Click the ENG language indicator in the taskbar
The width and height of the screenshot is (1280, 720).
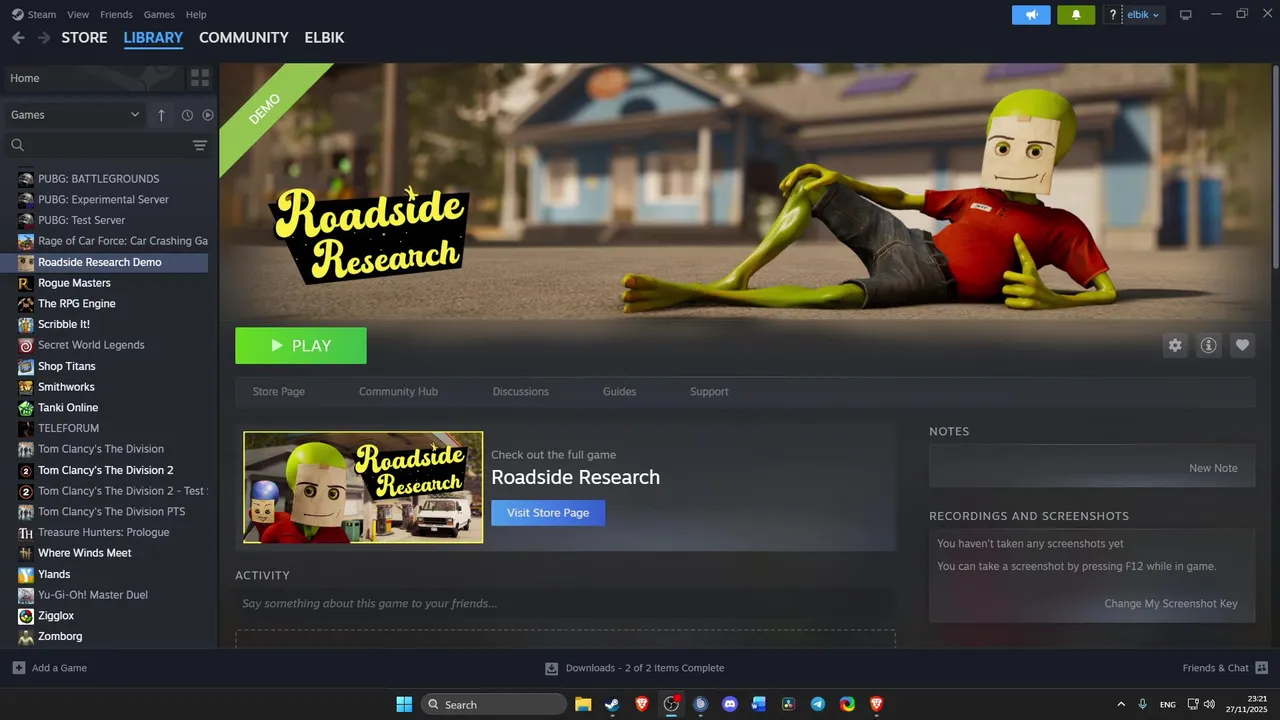click(x=1168, y=705)
